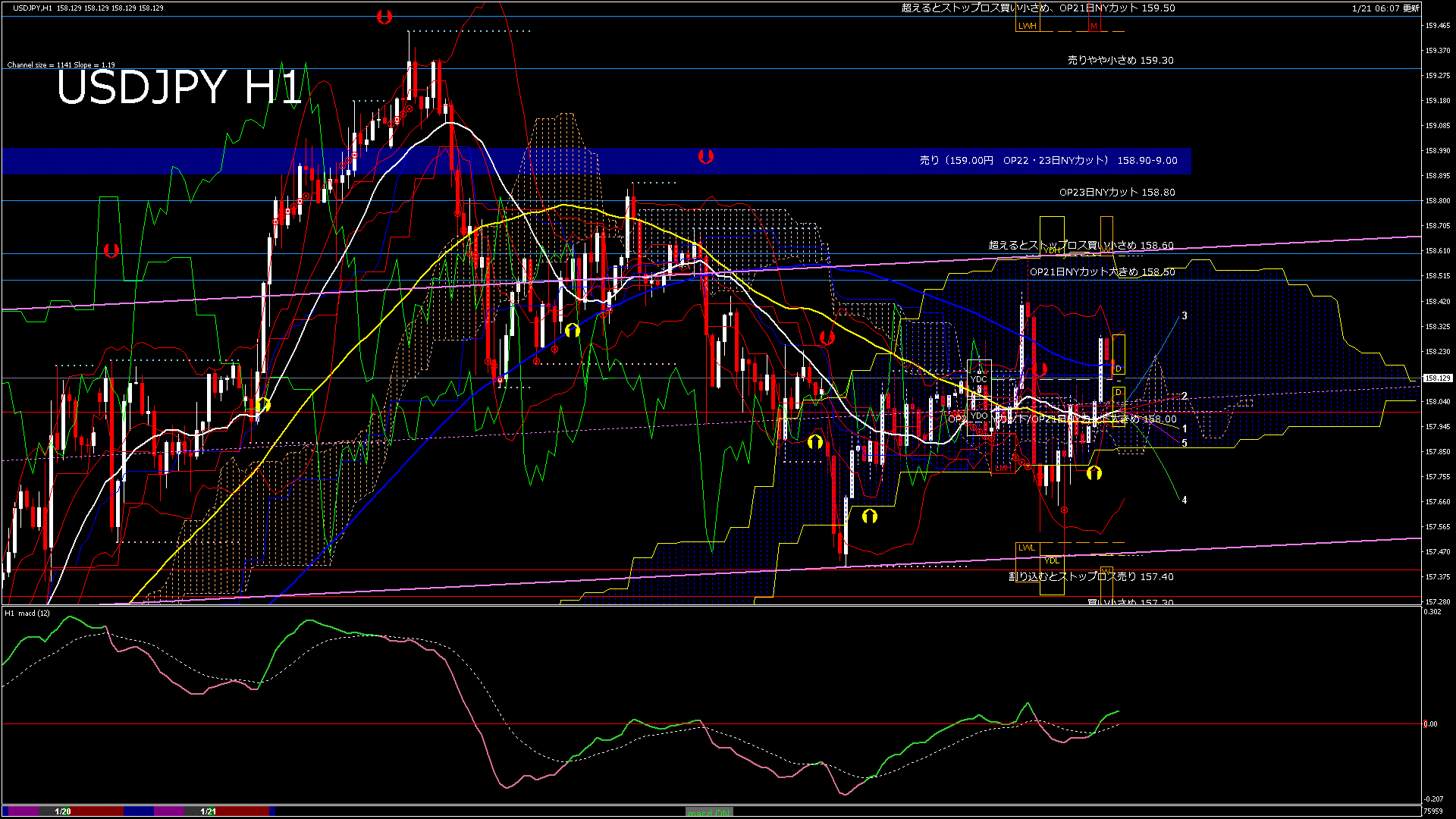
Task: Select yellow up arrow near 1/21 session start
Action: point(262,404)
